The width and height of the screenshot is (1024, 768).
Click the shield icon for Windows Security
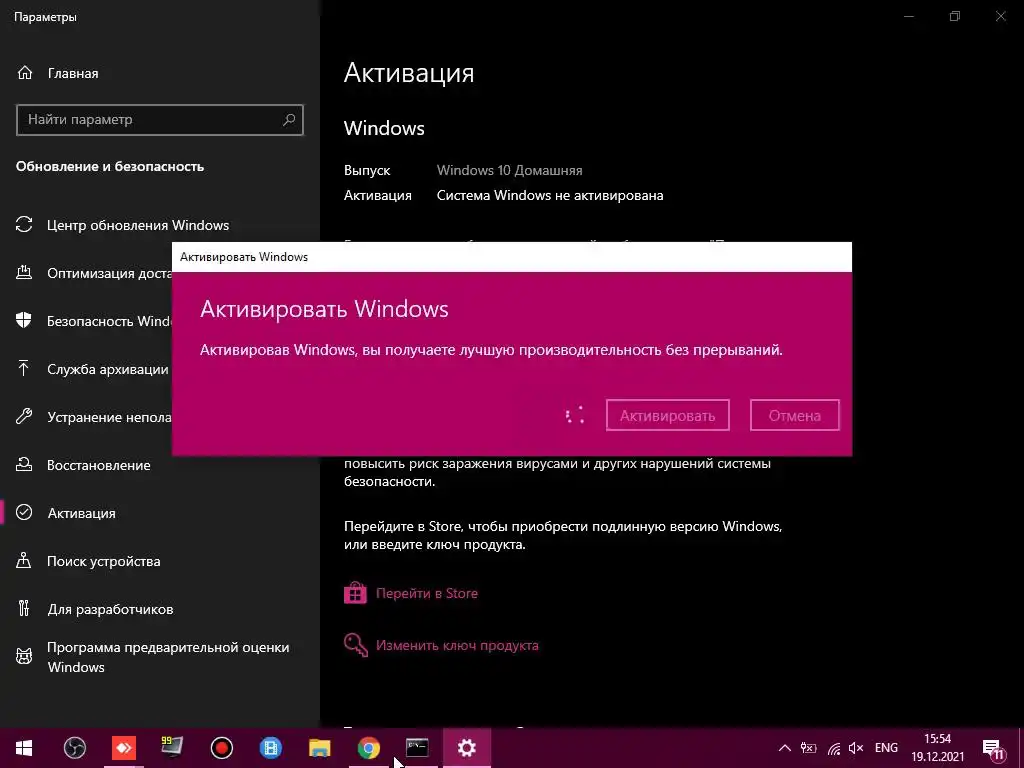click(24, 321)
